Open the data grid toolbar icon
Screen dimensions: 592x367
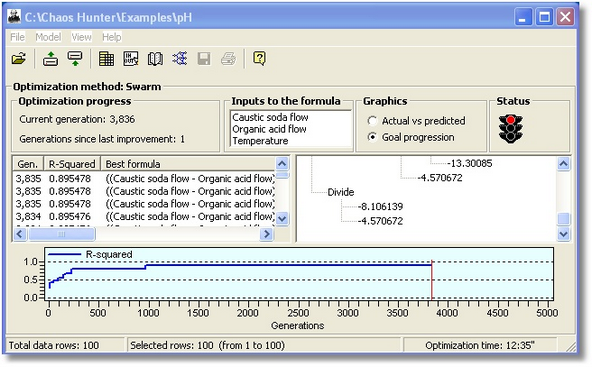[106, 59]
